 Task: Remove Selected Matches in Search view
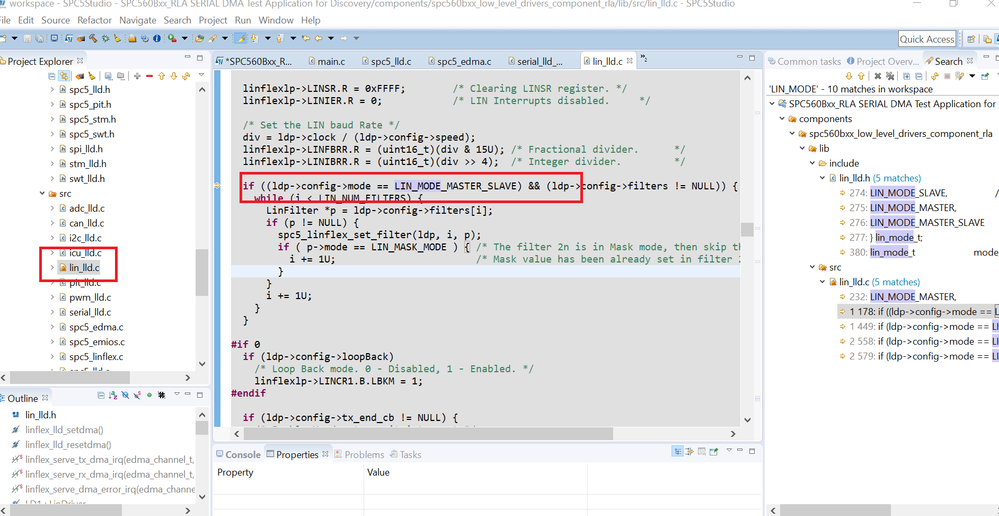(x=878, y=76)
